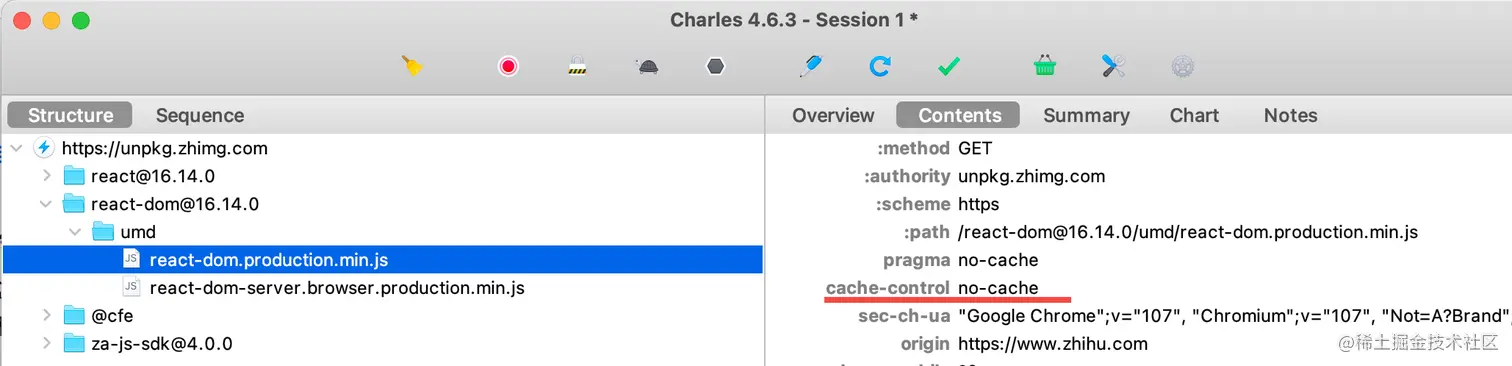Open the green basket icon
The height and width of the screenshot is (366, 1512).
click(x=1045, y=66)
